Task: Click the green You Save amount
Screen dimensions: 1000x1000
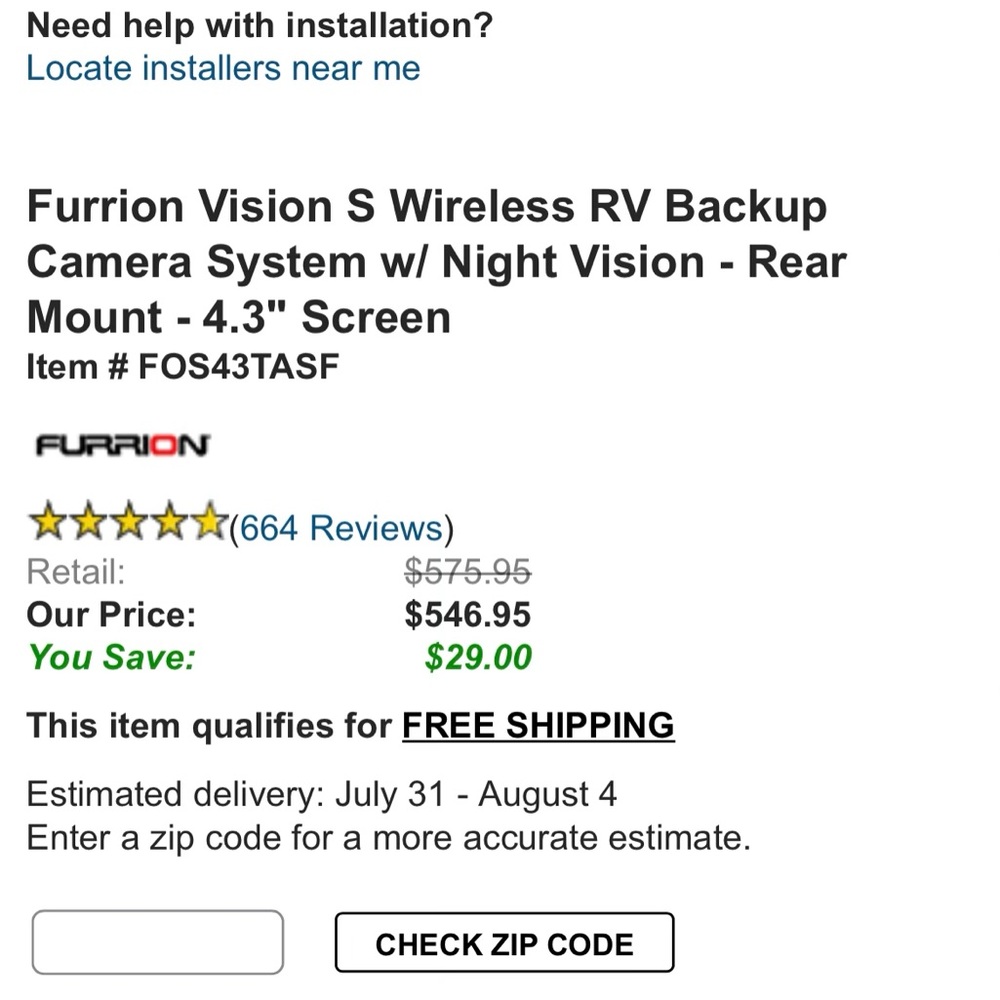Action: 478,657
